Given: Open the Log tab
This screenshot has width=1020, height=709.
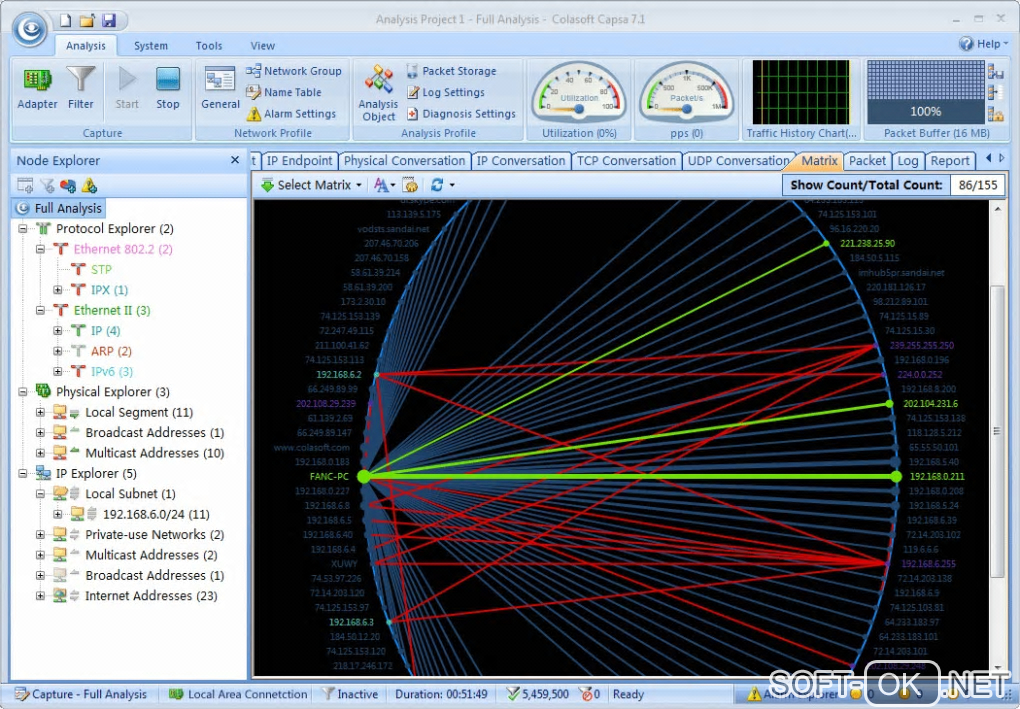Looking at the screenshot, I should (907, 161).
